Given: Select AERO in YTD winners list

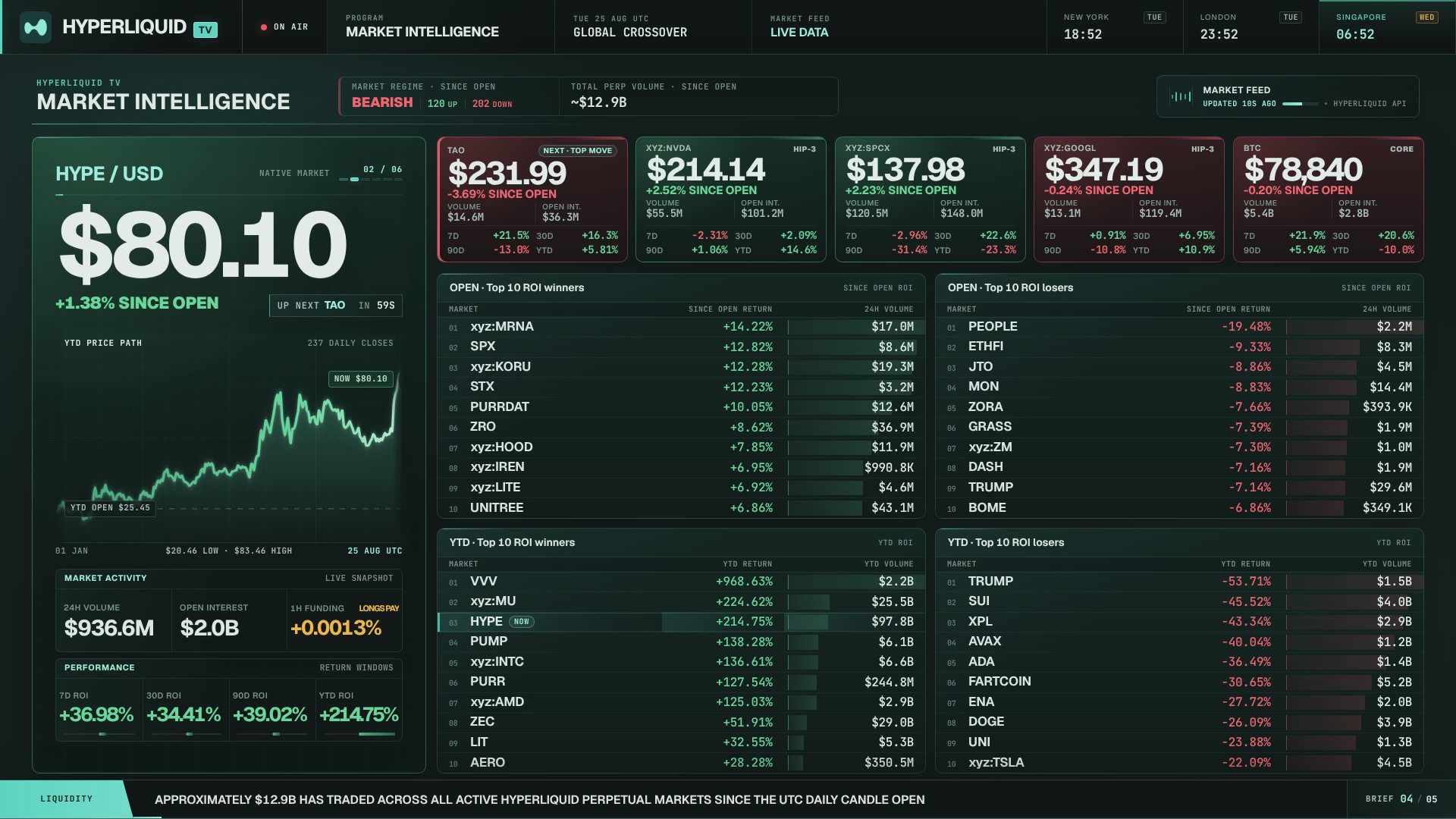Looking at the screenshot, I should (x=681, y=763).
